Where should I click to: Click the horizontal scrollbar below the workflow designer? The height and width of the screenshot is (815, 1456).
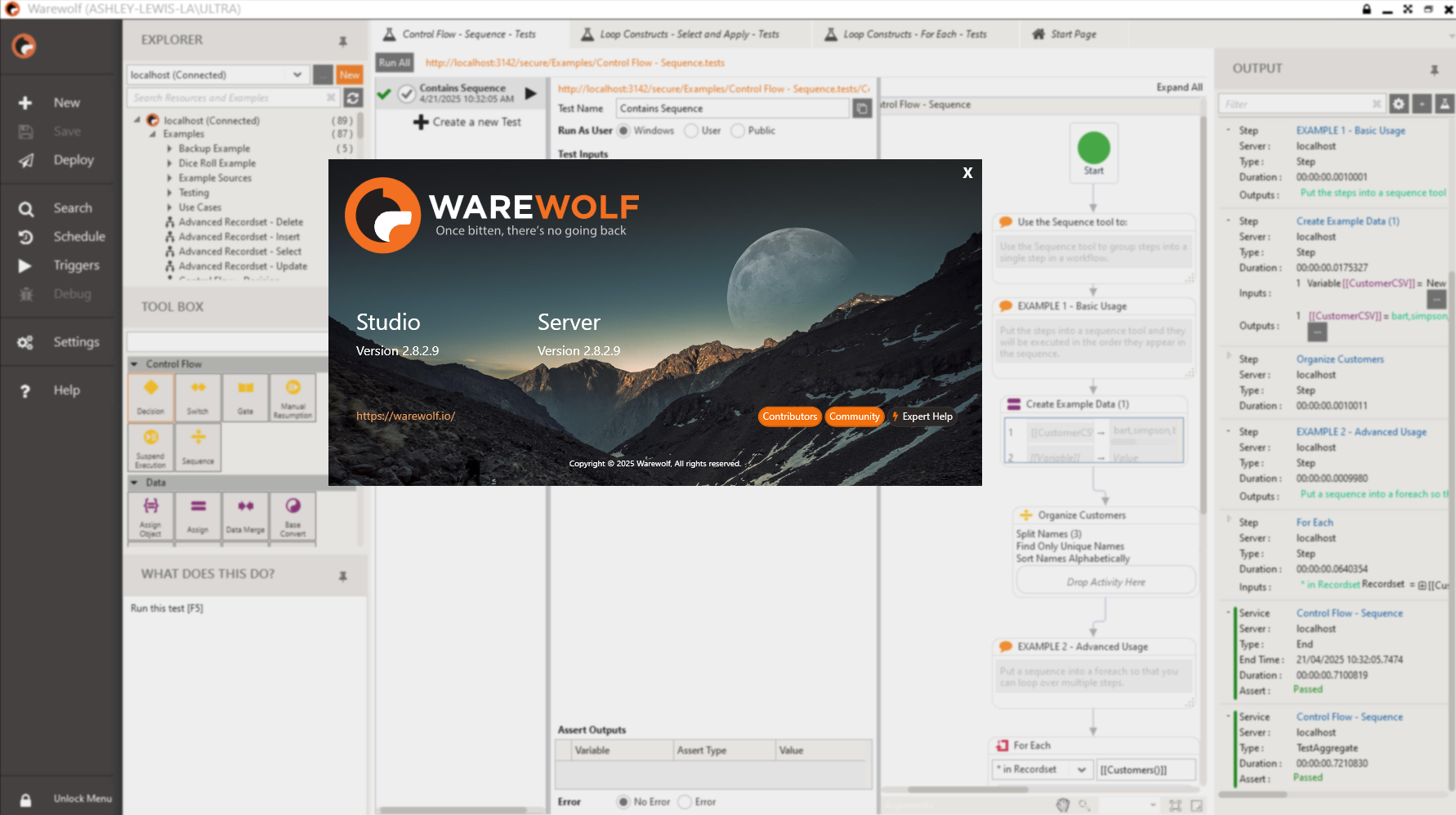[x=968, y=790]
